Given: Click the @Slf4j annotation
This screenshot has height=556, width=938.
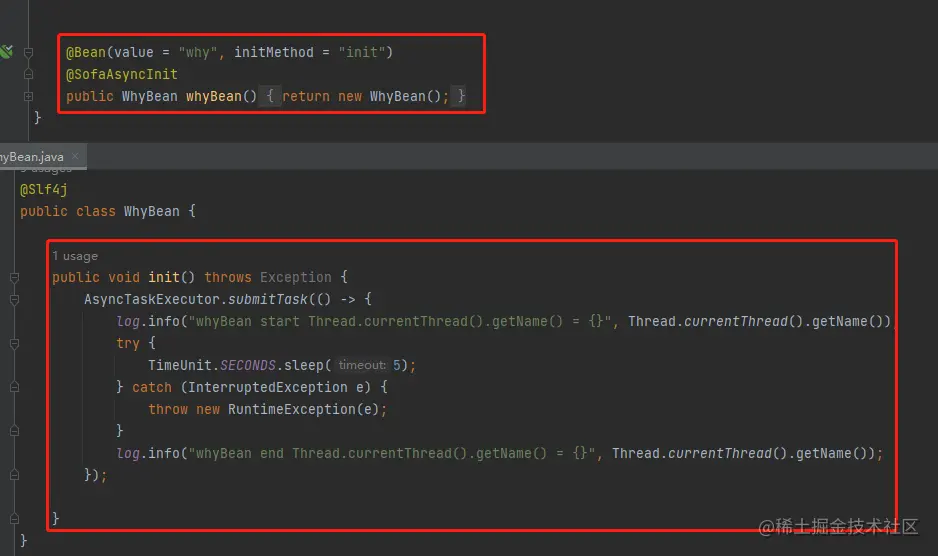Looking at the screenshot, I should click(x=44, y=190).
